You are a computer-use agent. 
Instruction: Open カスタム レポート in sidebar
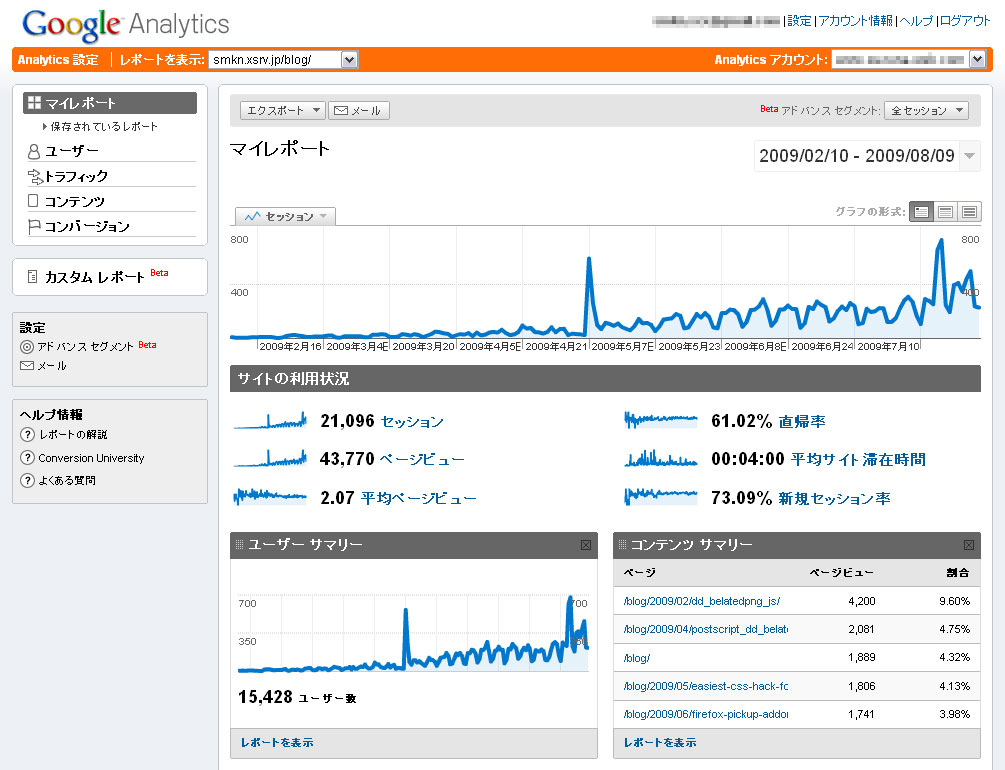click(95, 277)
